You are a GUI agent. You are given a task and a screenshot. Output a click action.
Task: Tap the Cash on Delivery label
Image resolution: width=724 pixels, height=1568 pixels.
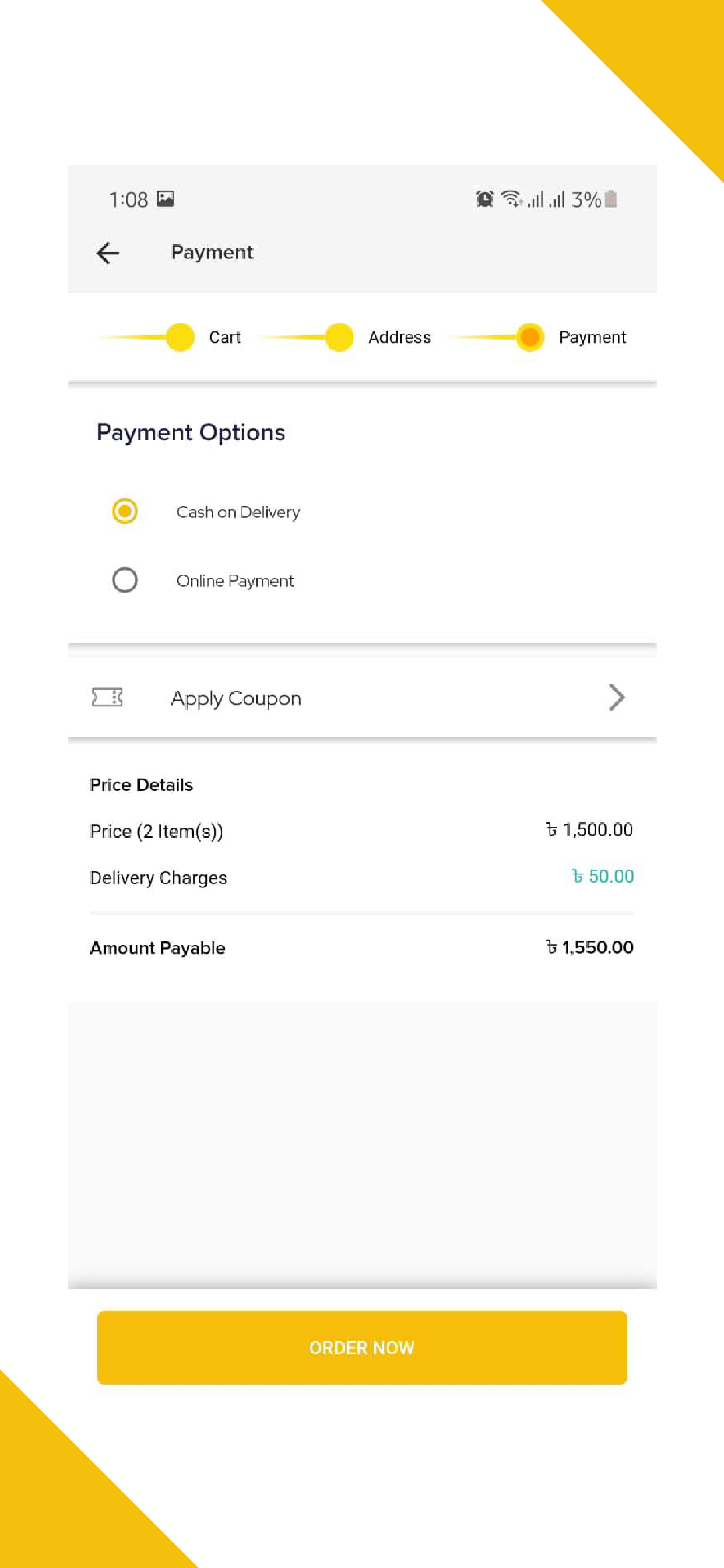coord(238,512)
